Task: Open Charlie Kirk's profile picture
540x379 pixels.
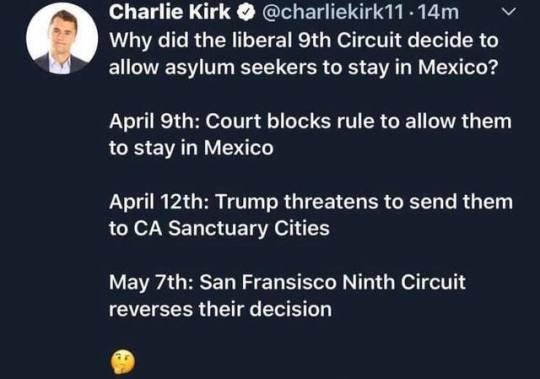Action: pos(62,38)
